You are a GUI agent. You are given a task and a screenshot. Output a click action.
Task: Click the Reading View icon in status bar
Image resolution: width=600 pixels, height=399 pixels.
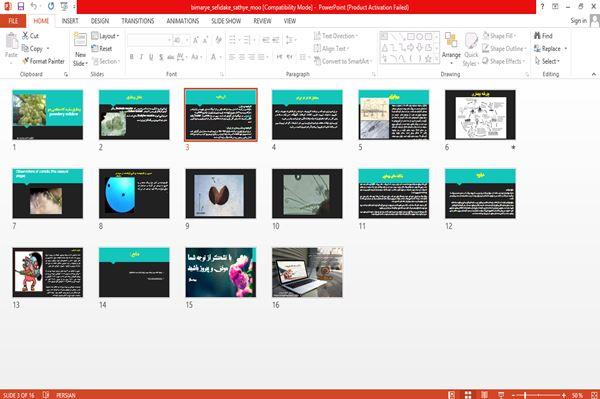click(x=484, y=395)
